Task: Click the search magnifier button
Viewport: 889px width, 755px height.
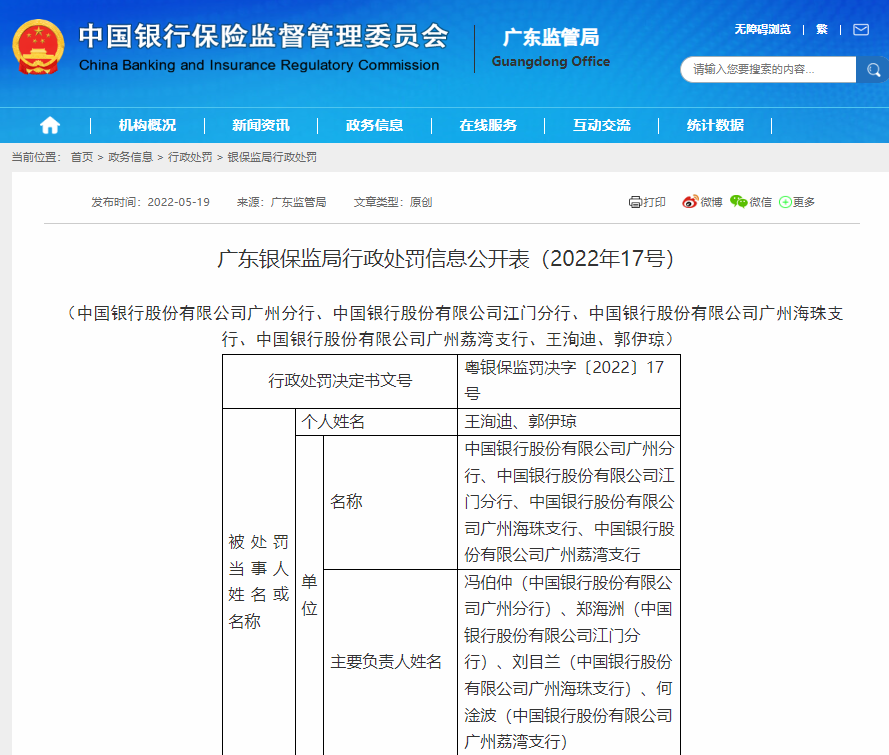Action: [872, 70]
